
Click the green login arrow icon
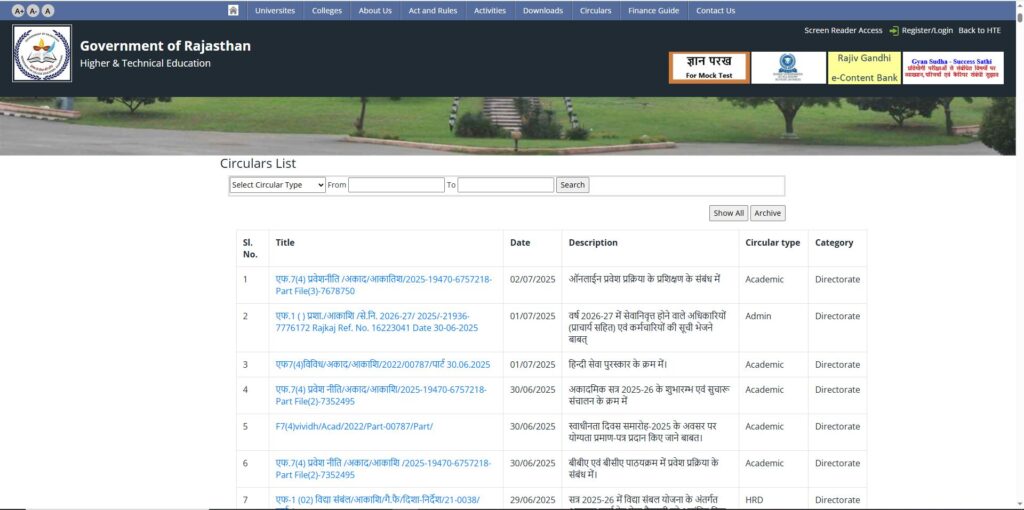click(x=893, y=31)
